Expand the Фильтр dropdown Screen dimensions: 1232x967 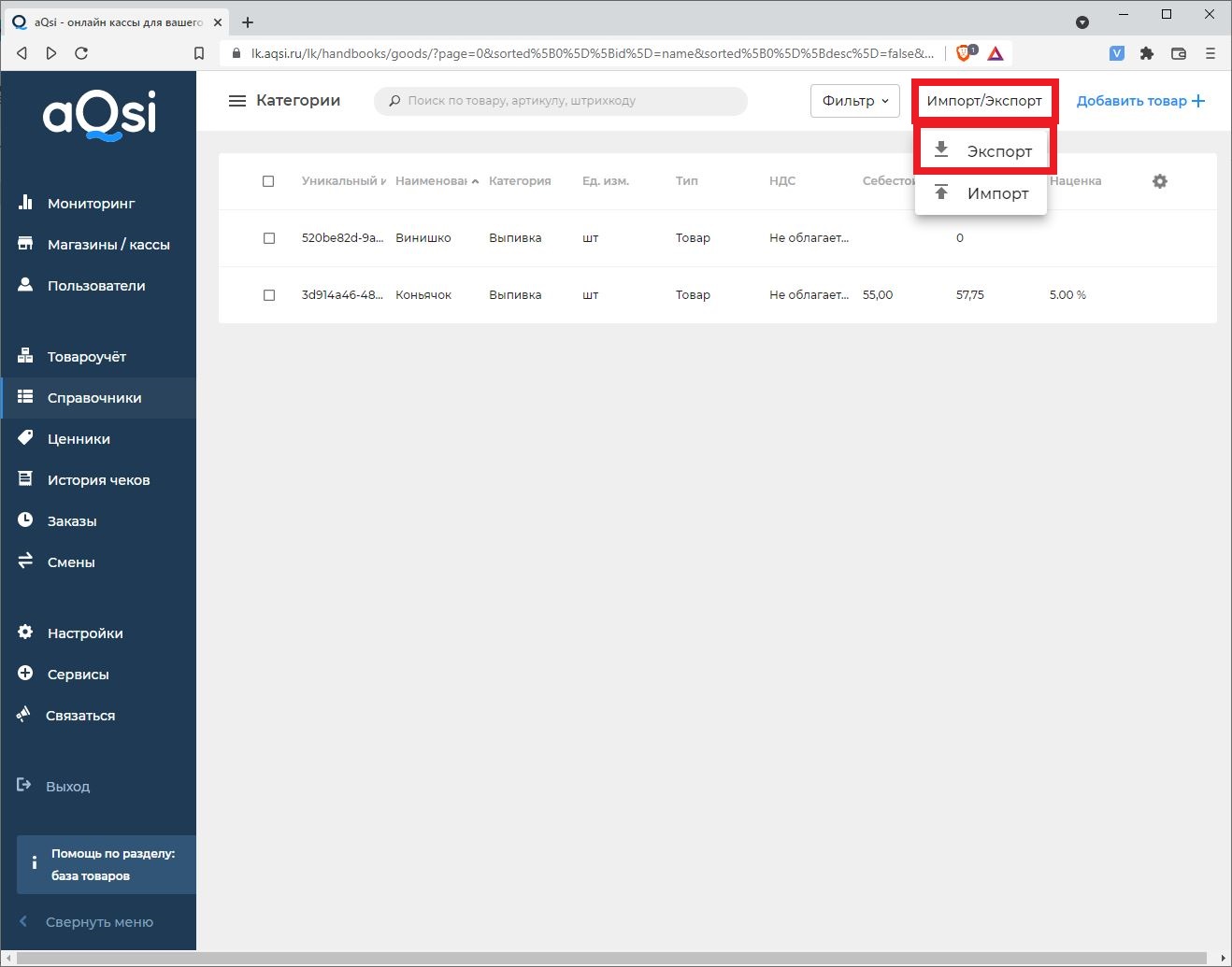pos(854,101)
